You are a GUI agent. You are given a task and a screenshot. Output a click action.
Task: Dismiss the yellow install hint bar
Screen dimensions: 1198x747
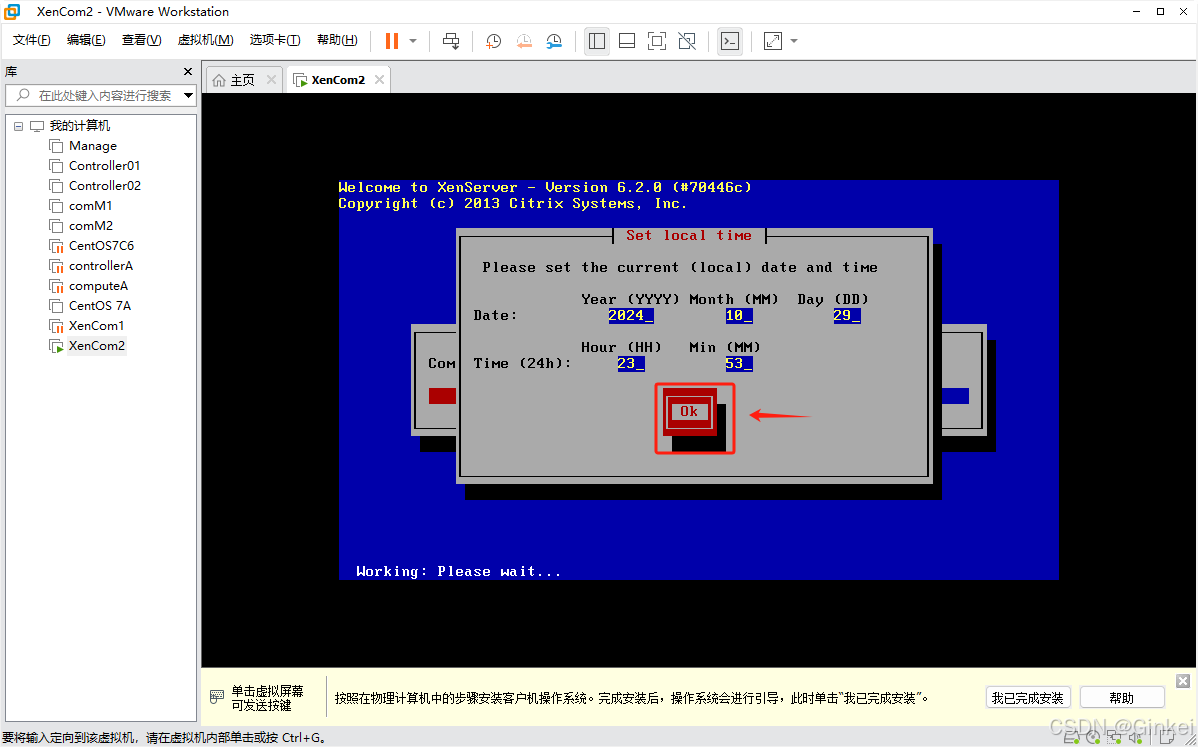pyautogui.click(x=1183, y=681)
